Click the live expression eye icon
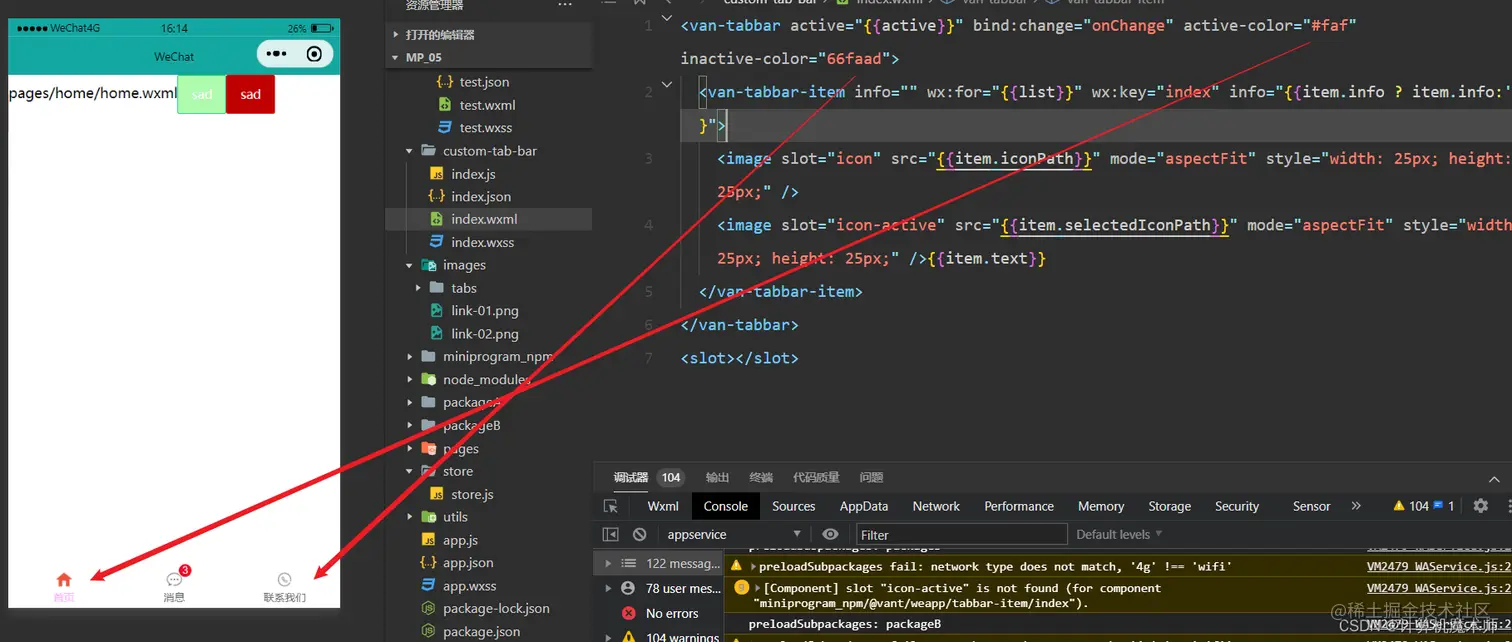 (x=830, y=534)
